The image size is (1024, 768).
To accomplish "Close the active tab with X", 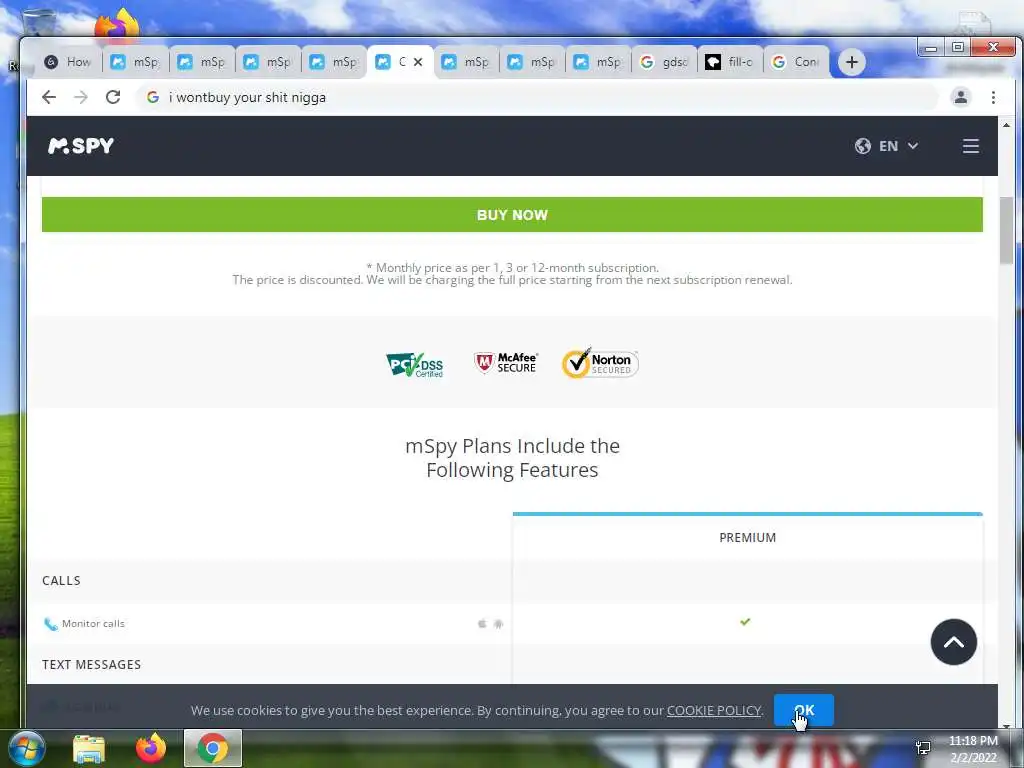I will 418,62.
